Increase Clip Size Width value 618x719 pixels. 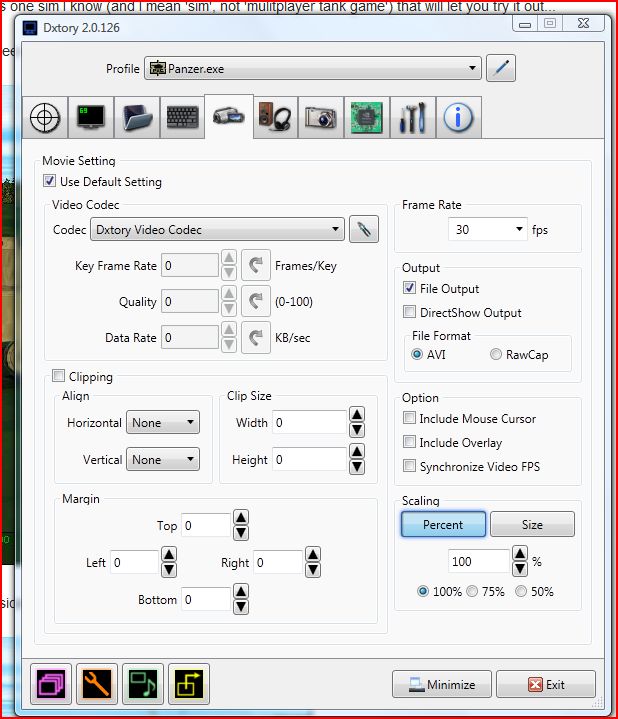pyautogui.click(x=357, y=415)
